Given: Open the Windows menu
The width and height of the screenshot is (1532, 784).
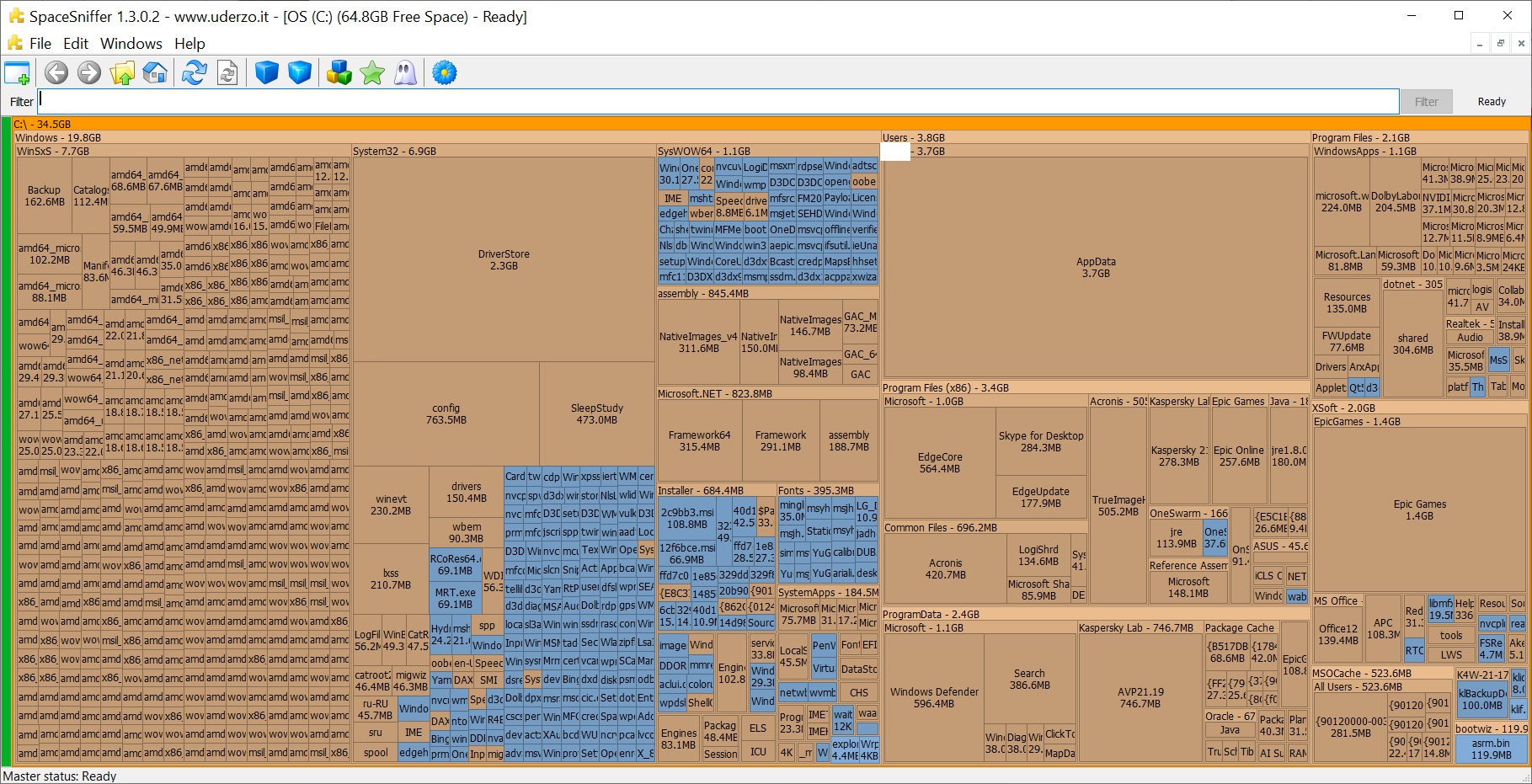Looking at the screenshot, I should [x=131, y=44].
